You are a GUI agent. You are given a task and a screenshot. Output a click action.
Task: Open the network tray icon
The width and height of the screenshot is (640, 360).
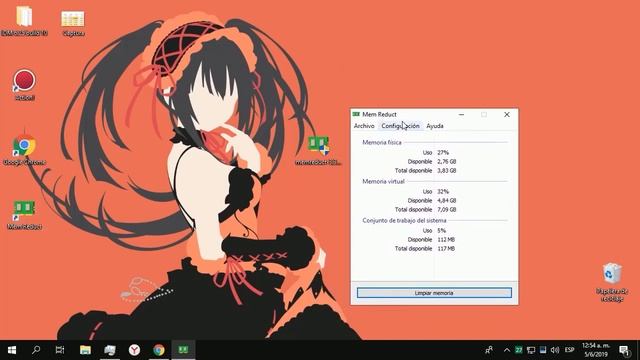click(x=531, y=350)
